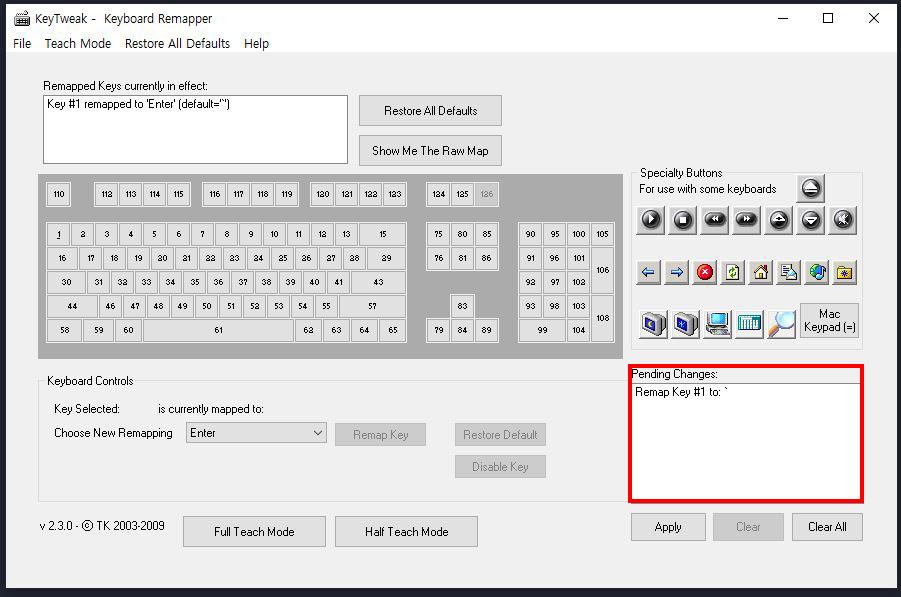Open the Choose New Remapping dropdown
Screen dimensions: 901x597
256,433
